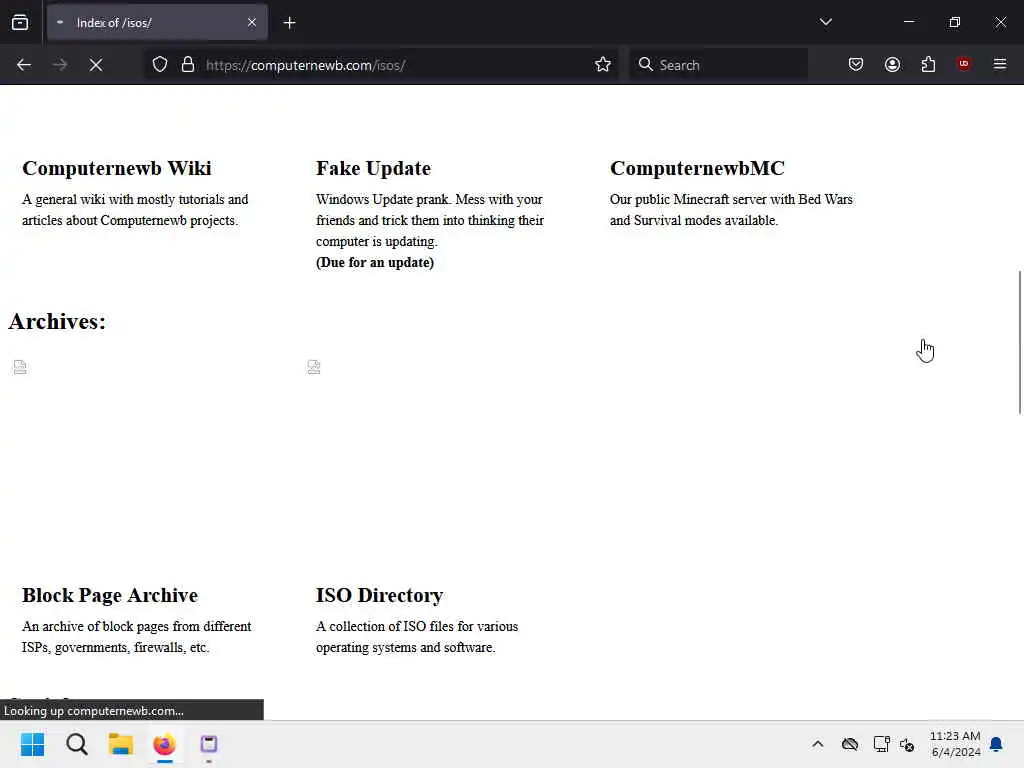
Task: Click broken image above ISO Directory
Action: (314, 367)
